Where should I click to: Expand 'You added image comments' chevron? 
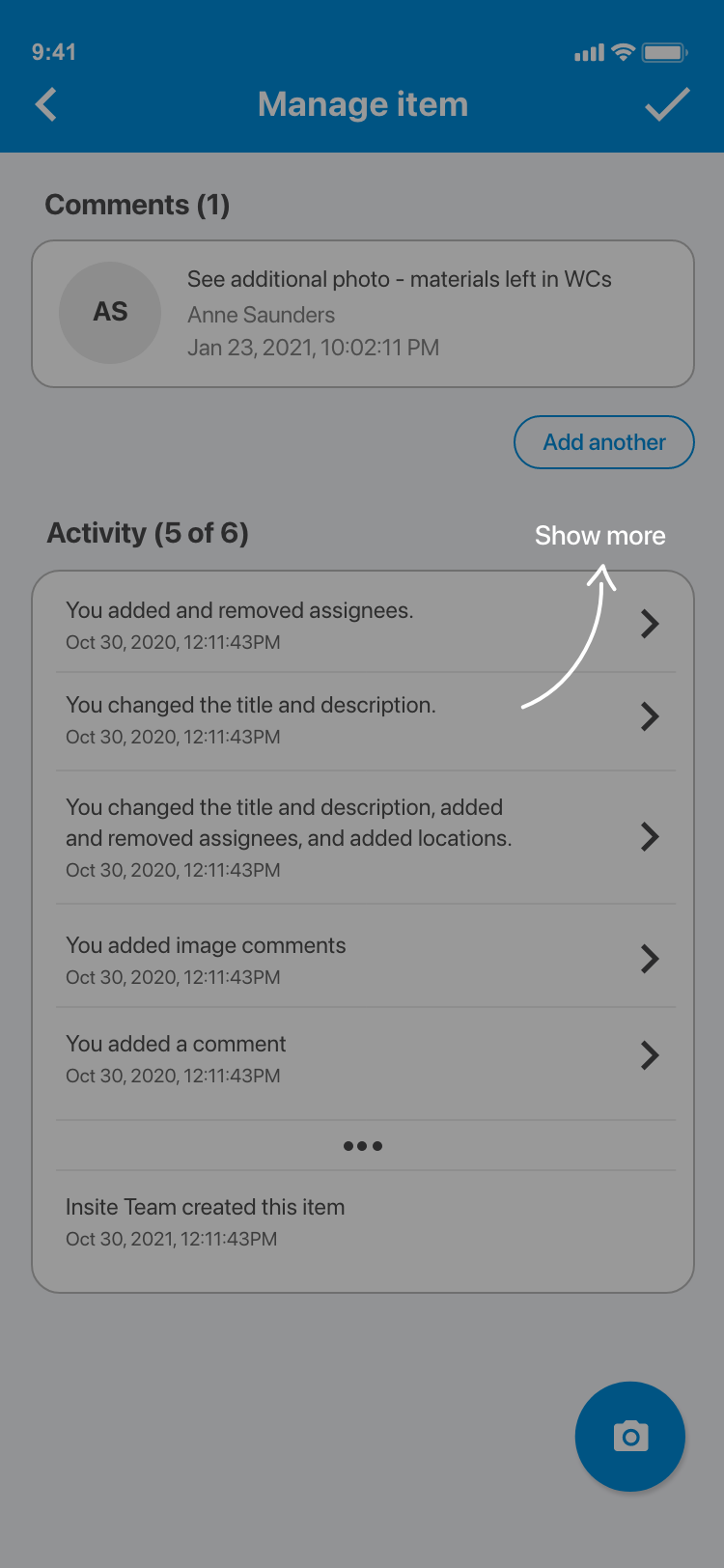point(650,959)
